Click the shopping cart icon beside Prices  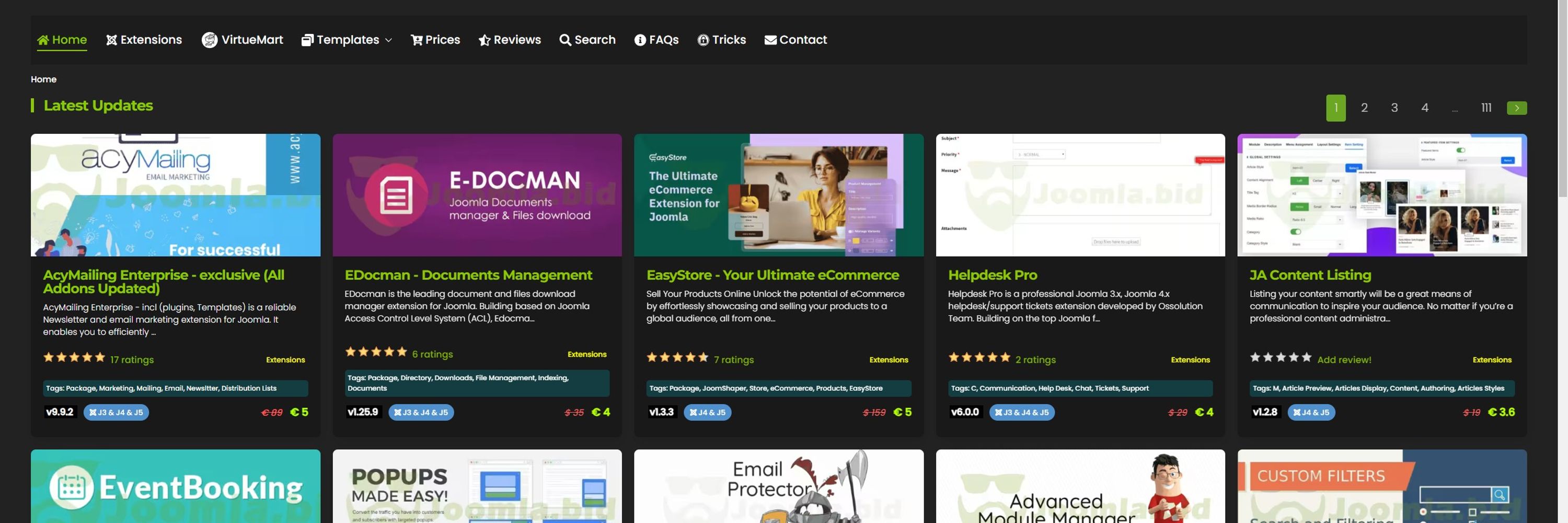417,40
